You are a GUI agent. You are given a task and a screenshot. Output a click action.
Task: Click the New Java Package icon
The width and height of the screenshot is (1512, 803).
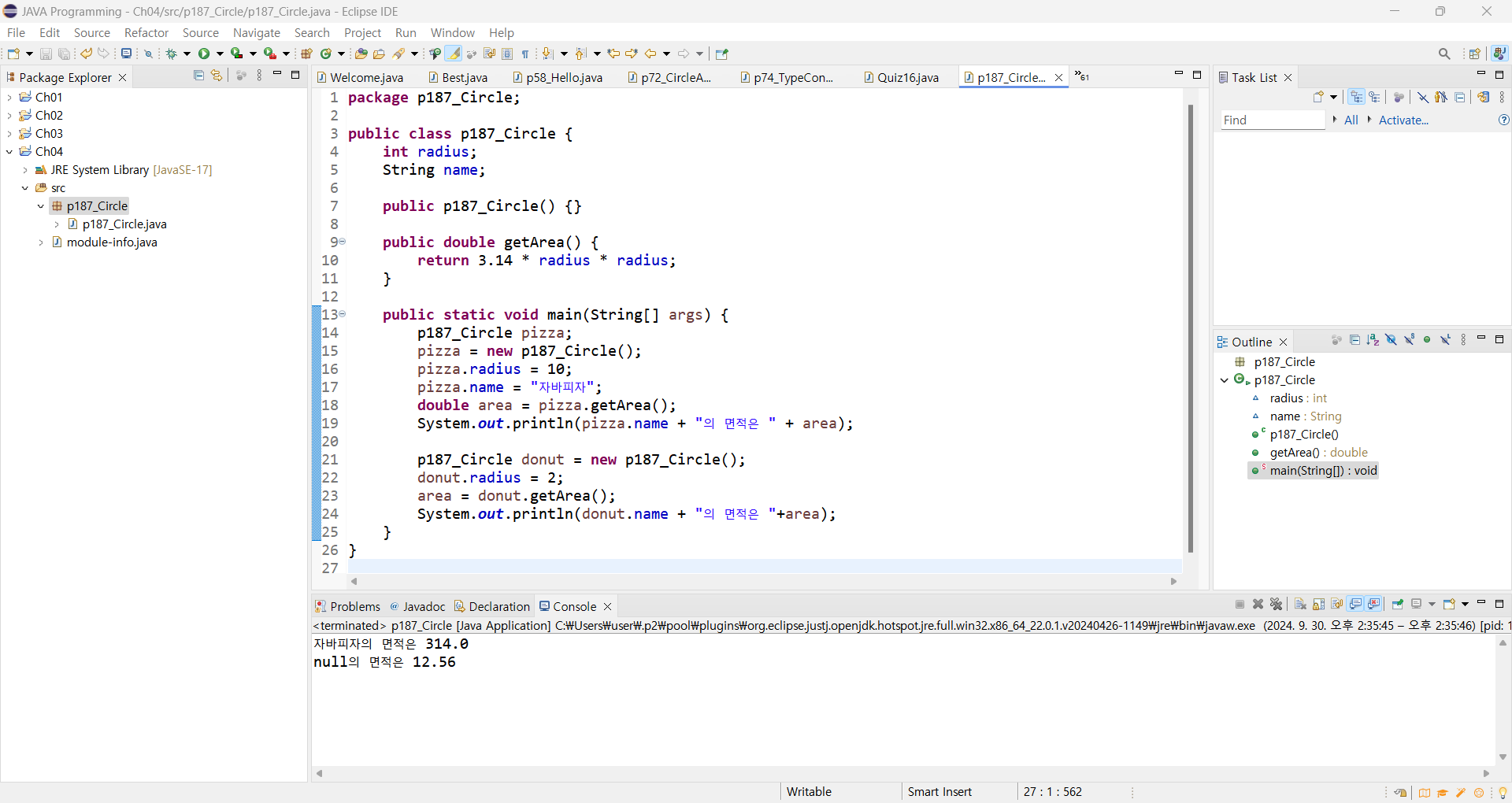(x=307, y=54)
